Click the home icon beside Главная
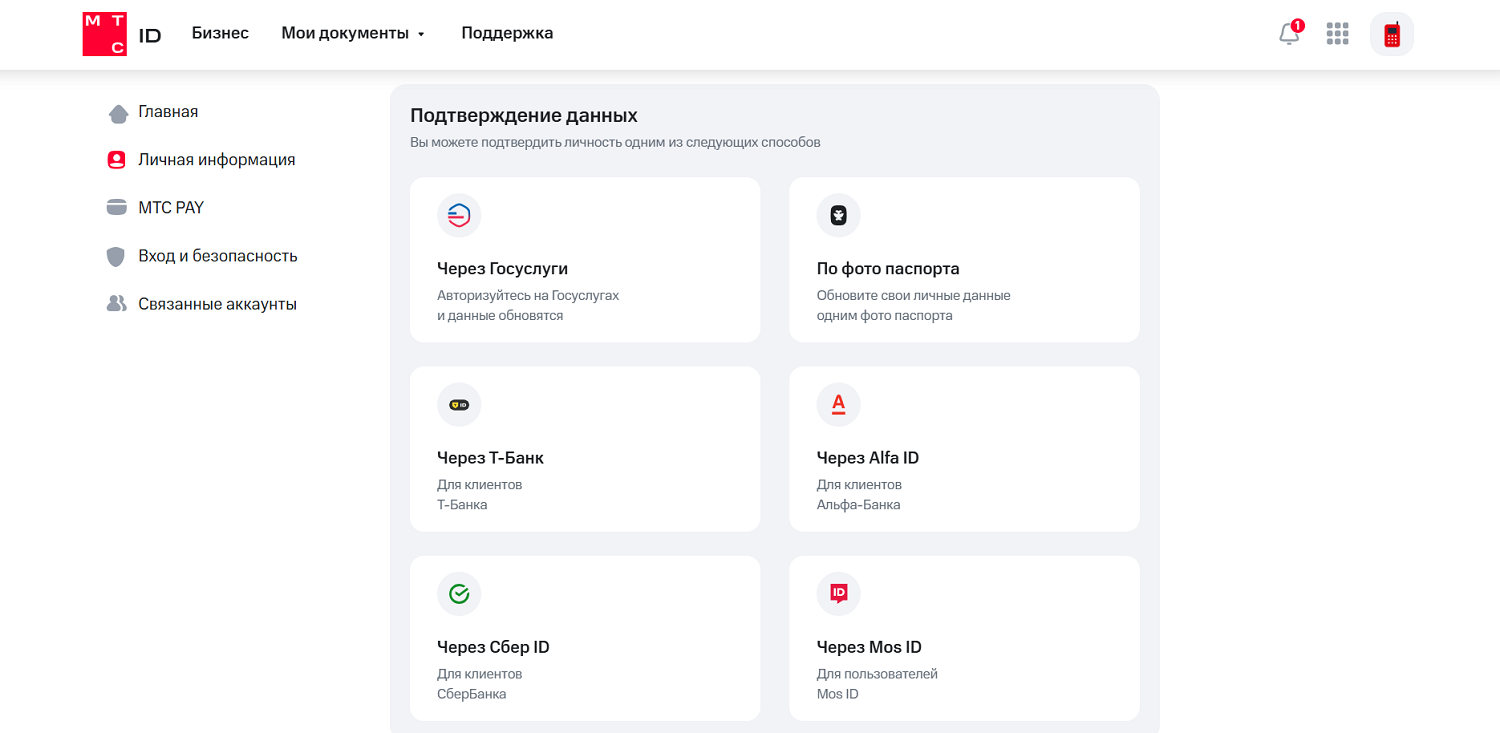 (x=118, y=113)
